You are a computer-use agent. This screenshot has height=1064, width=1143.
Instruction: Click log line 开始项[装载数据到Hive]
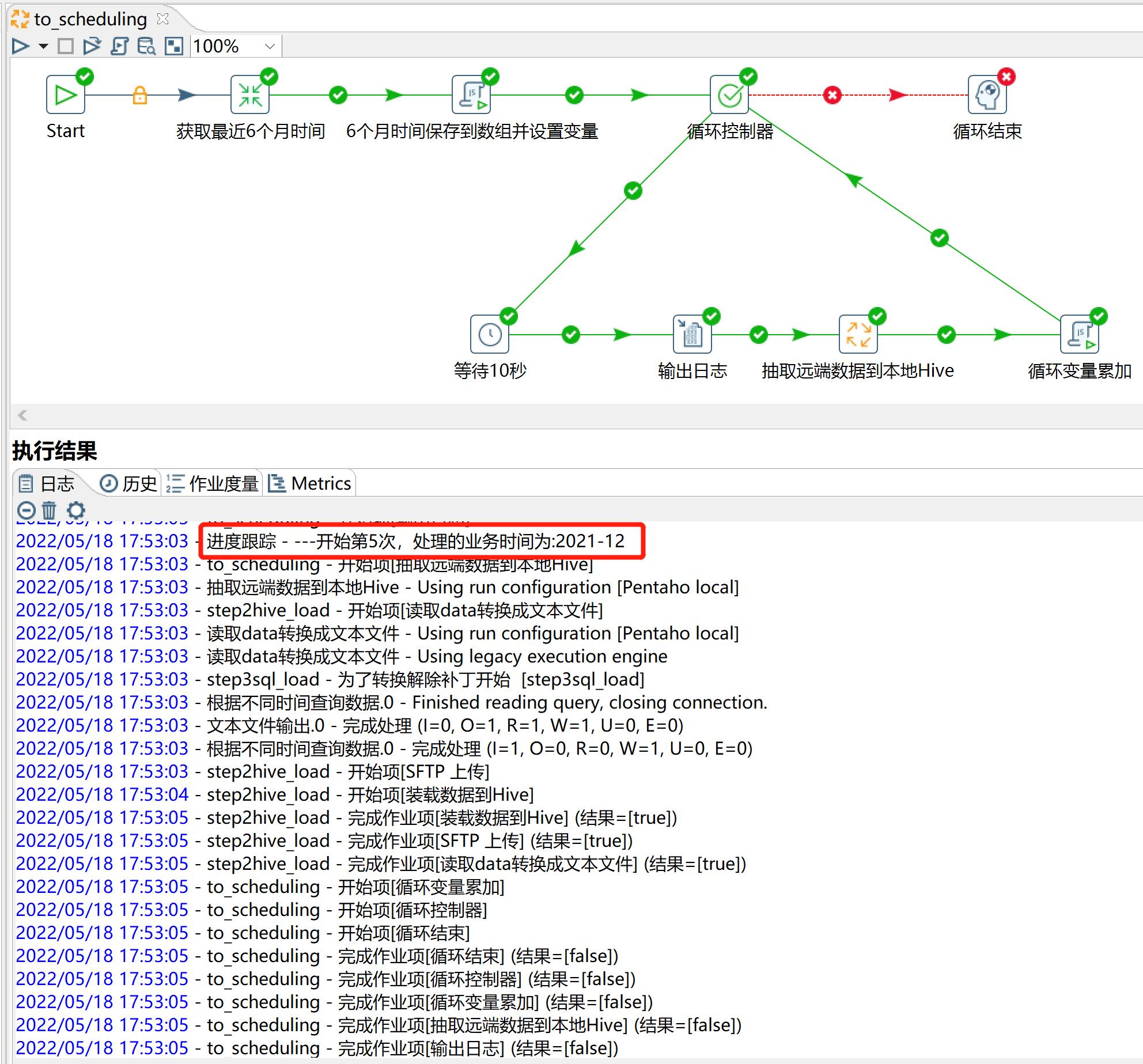pos(275,794)
